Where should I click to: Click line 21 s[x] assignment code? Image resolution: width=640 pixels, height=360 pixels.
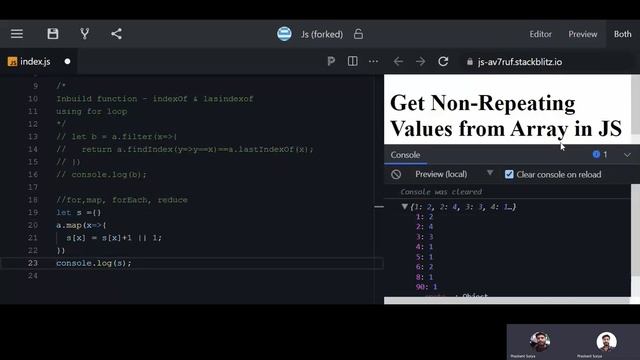(114, 238)
